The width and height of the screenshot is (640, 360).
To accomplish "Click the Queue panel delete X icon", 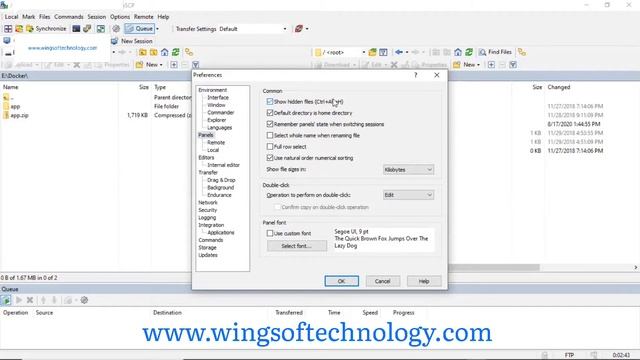I will tap(30, 300).
